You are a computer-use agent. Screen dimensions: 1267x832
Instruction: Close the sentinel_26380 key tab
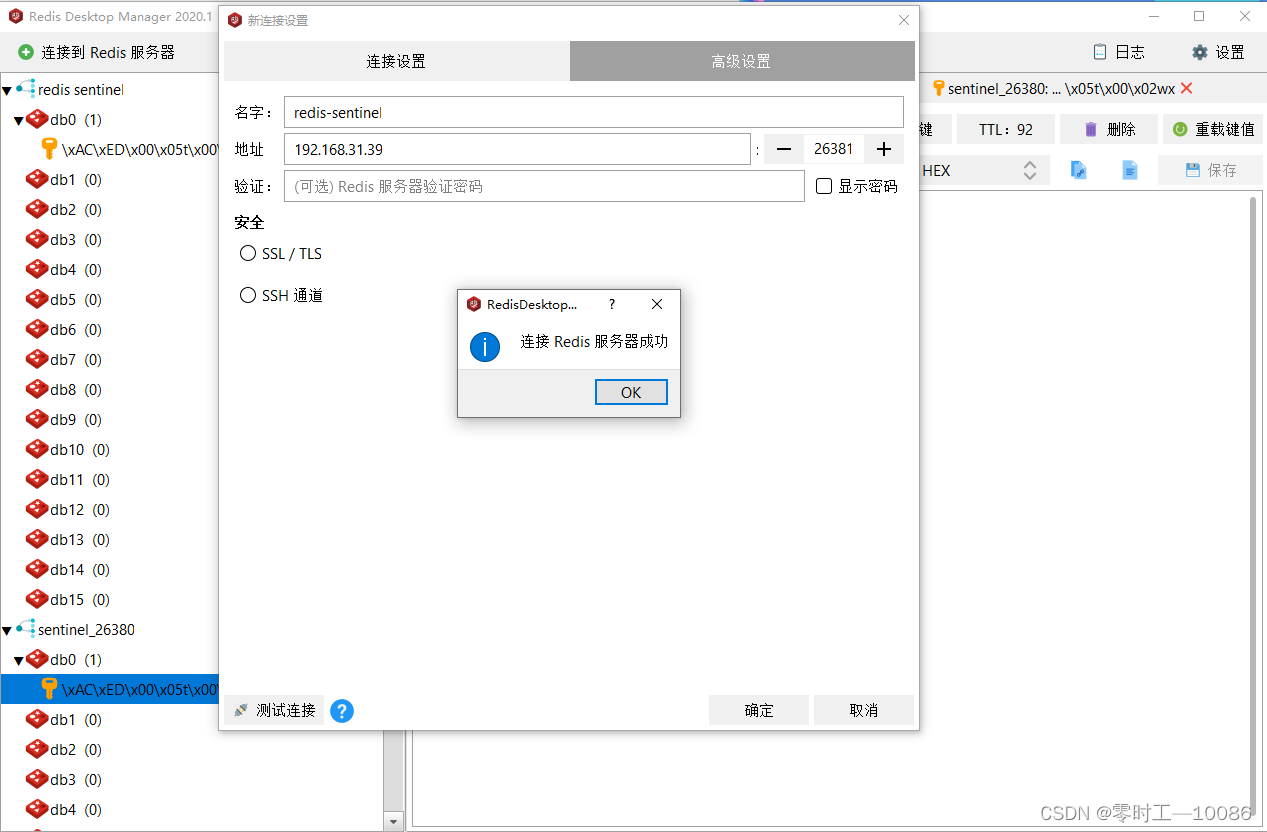(x=1187, y=88)
